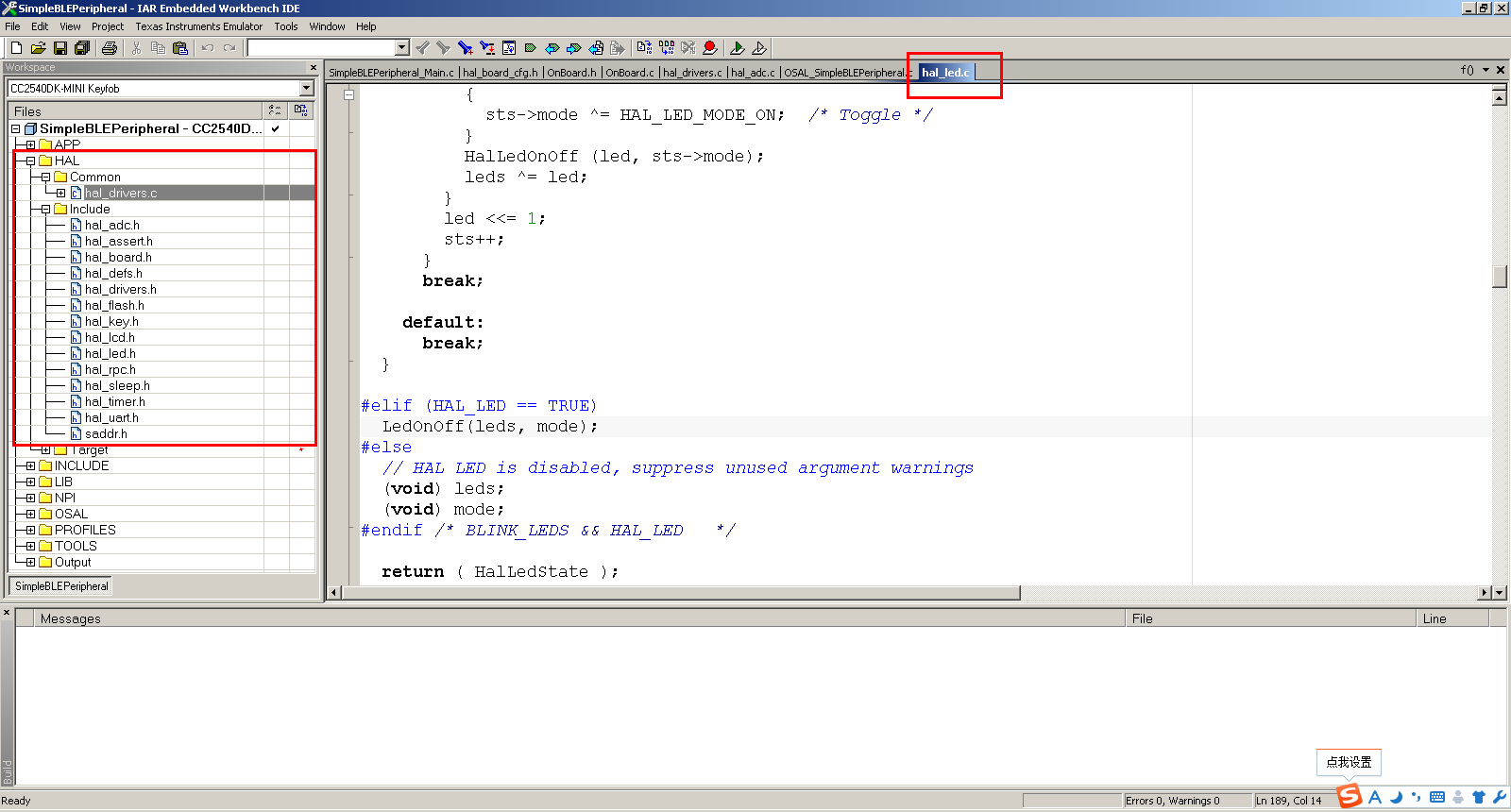Click the f() function list button
Viewport: 1511px width, 812px height.
(1467, 70)
